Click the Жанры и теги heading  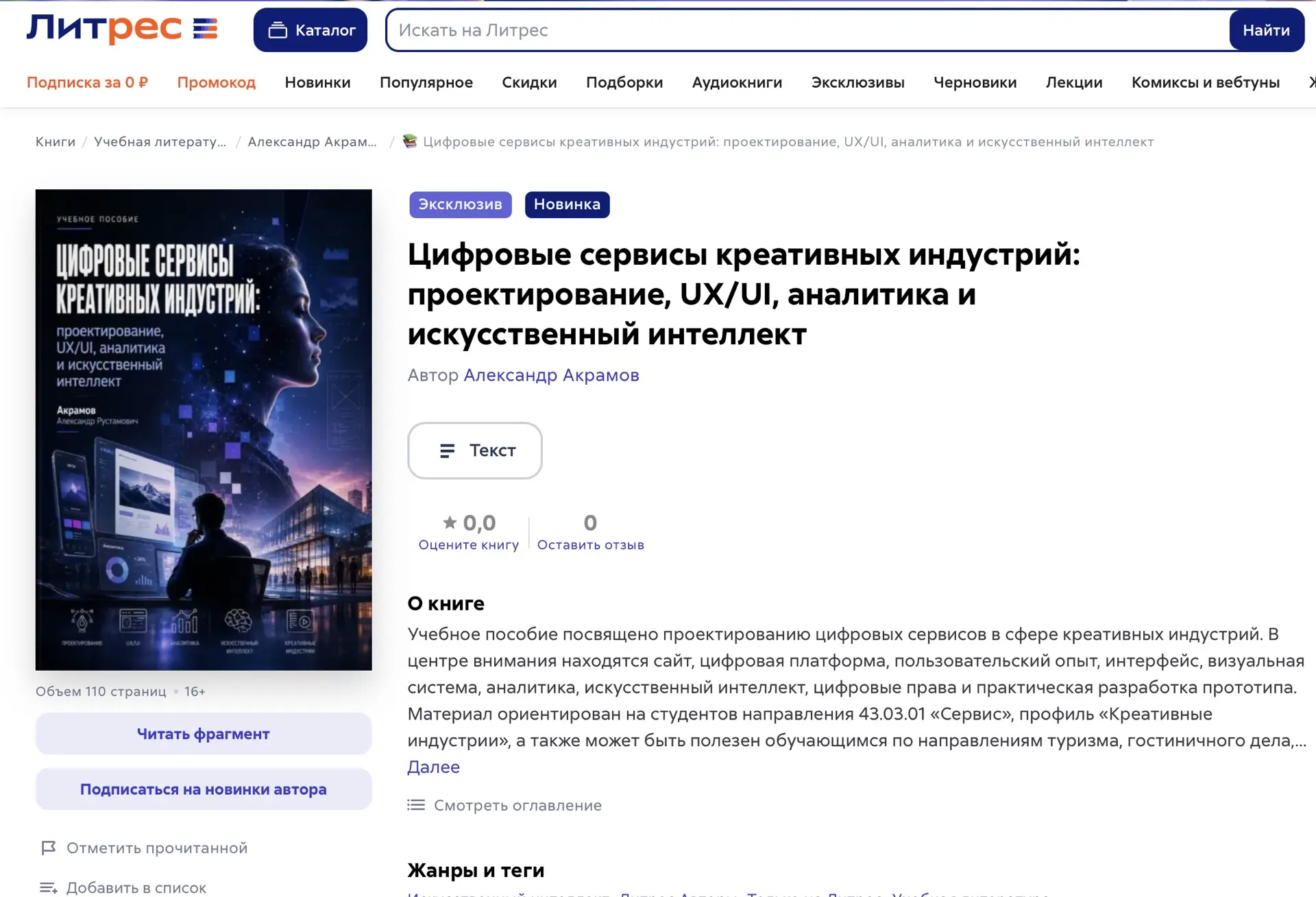(x=476, y=870)
